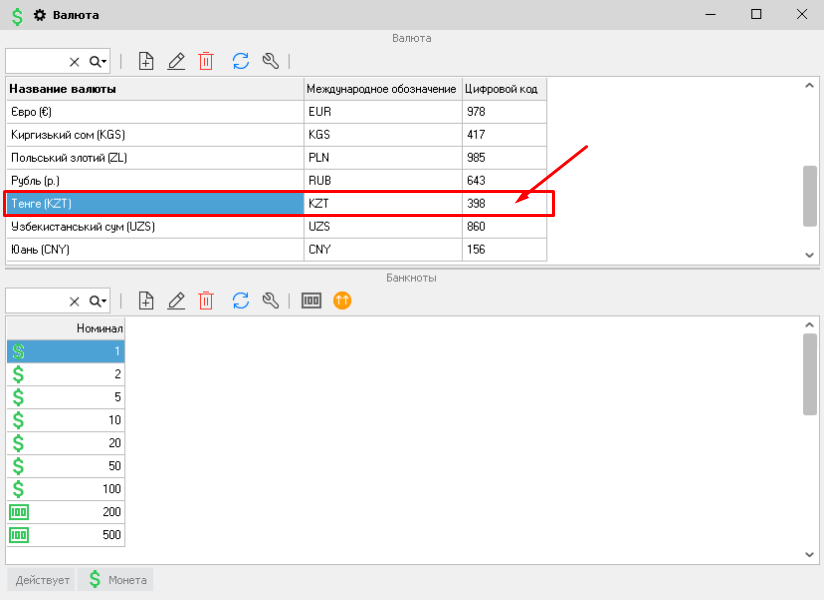Add a new currency in the Валюта toolbar
The width and height of the screenshot is (824, 600).
pyautogui.click(x=146, y=61)
